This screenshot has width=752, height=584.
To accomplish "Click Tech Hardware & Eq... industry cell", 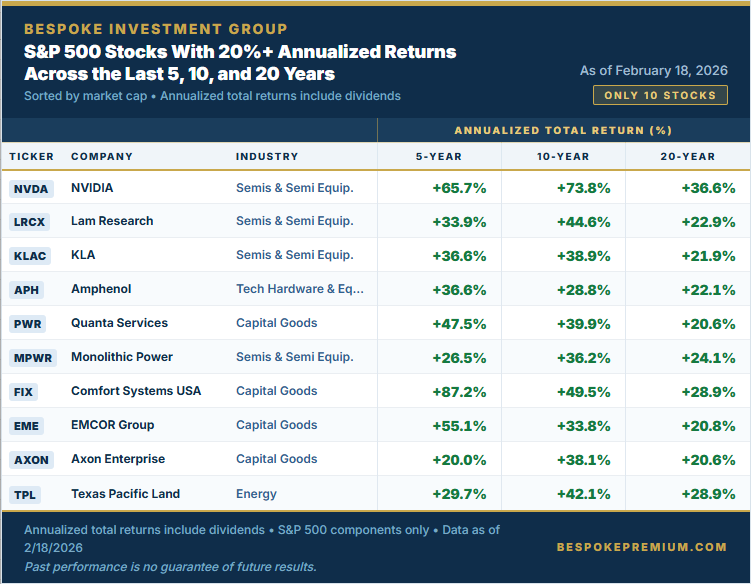I will pyautogui.click(x=300, y=289).
